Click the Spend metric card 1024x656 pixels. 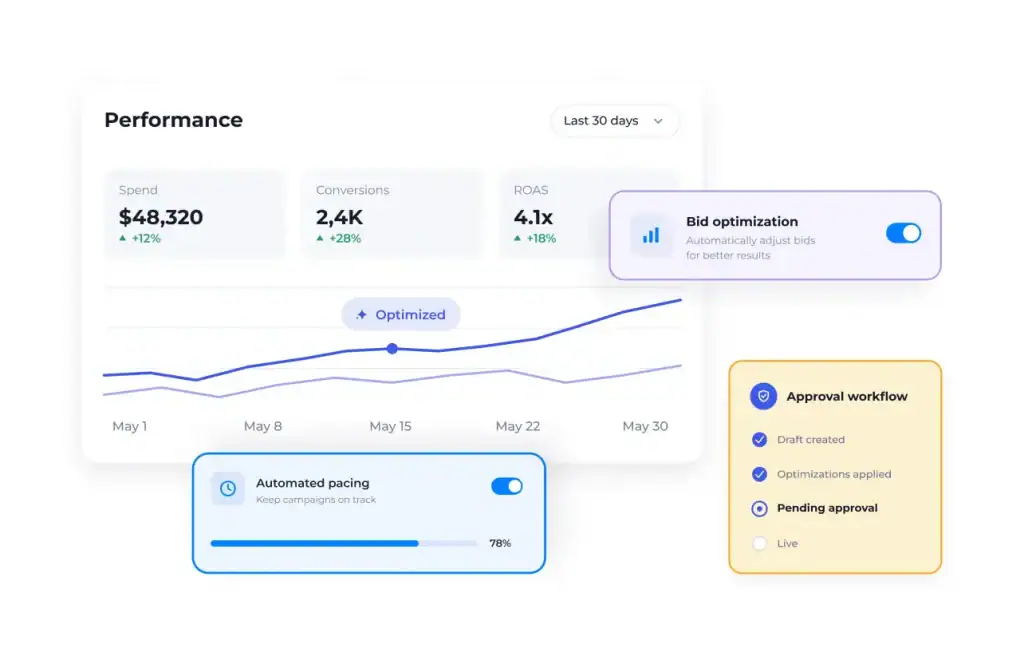[195, 214]
